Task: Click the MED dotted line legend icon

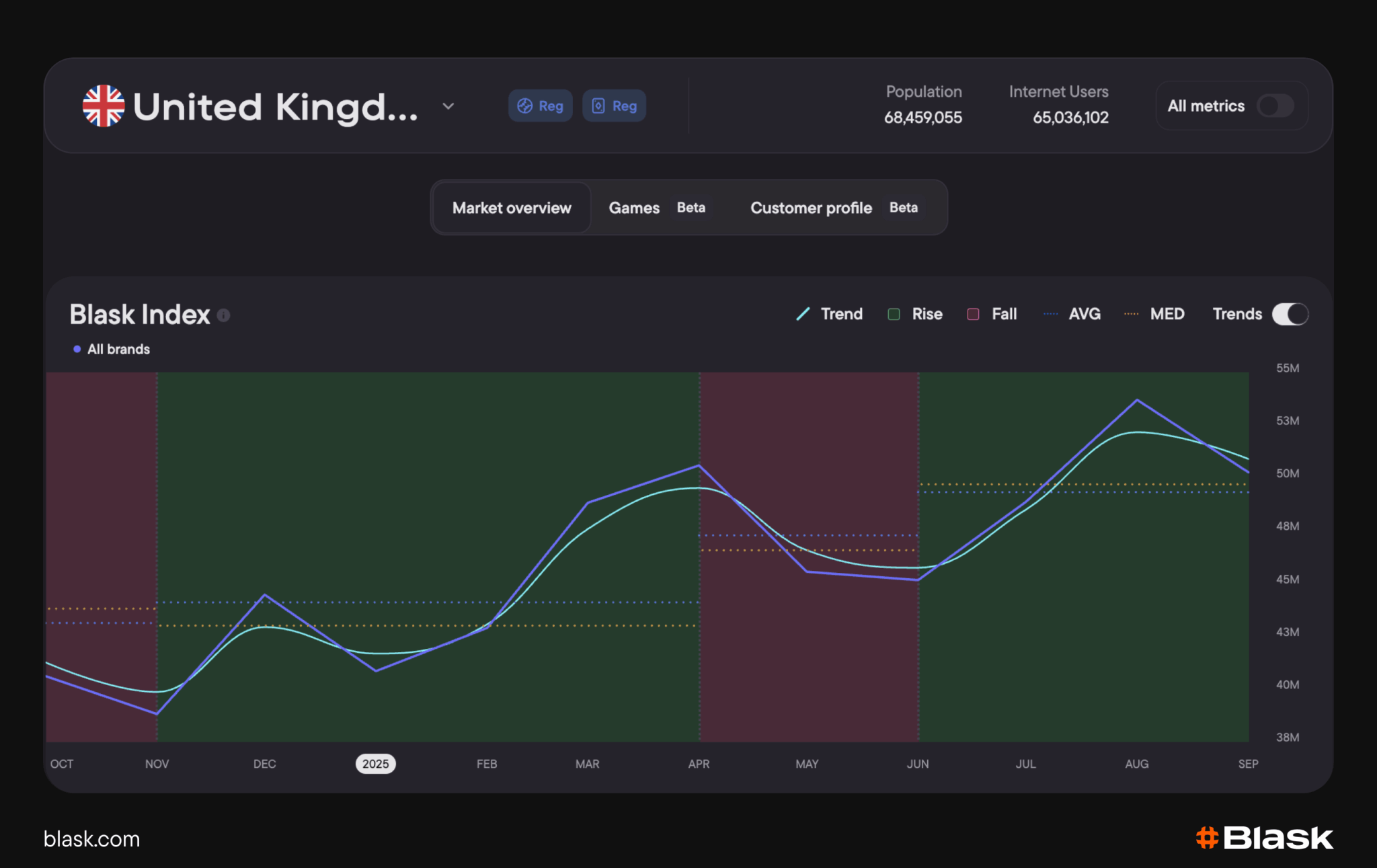Action: point(1131,314)
